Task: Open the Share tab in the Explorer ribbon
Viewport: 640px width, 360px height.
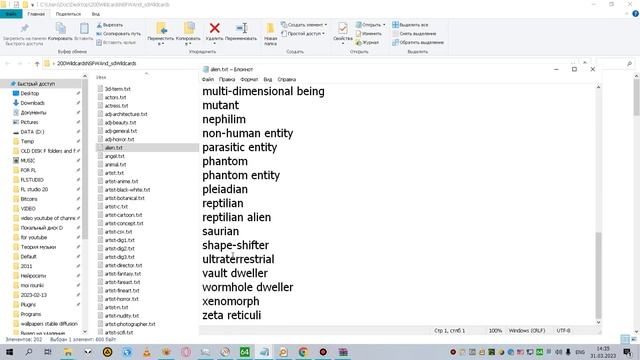Action: pos(68,14)
